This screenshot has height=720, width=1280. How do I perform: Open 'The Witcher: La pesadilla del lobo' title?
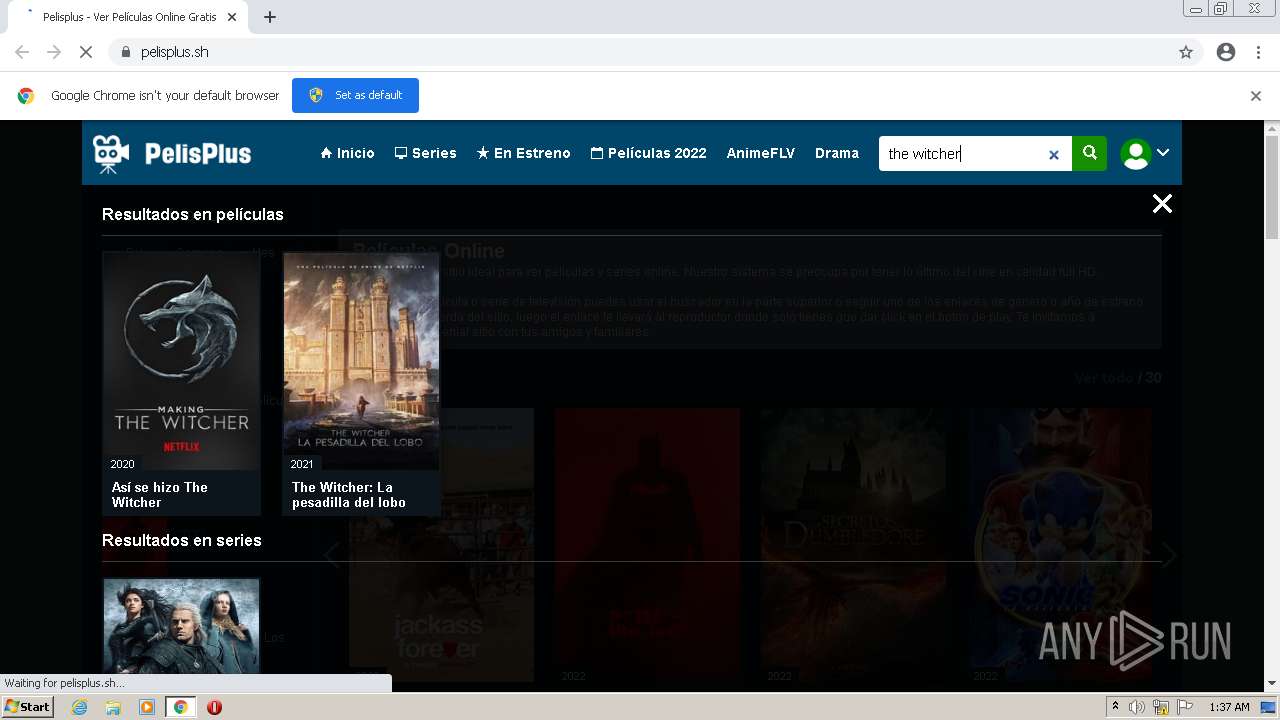[349, 494]
